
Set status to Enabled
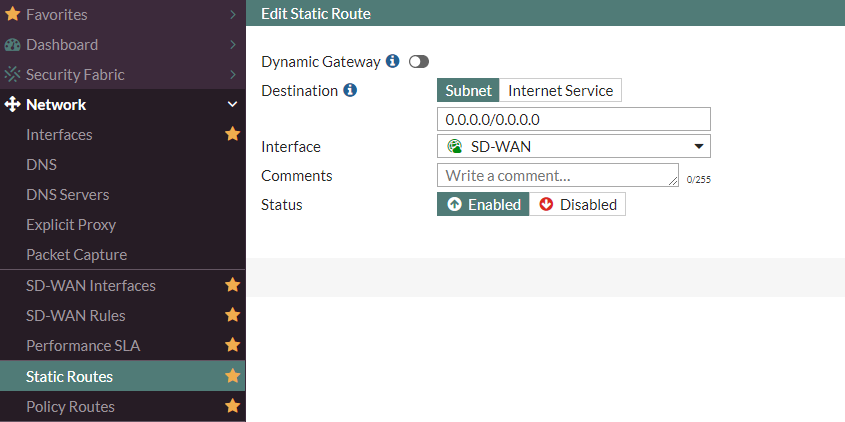[x=483, y=204]
